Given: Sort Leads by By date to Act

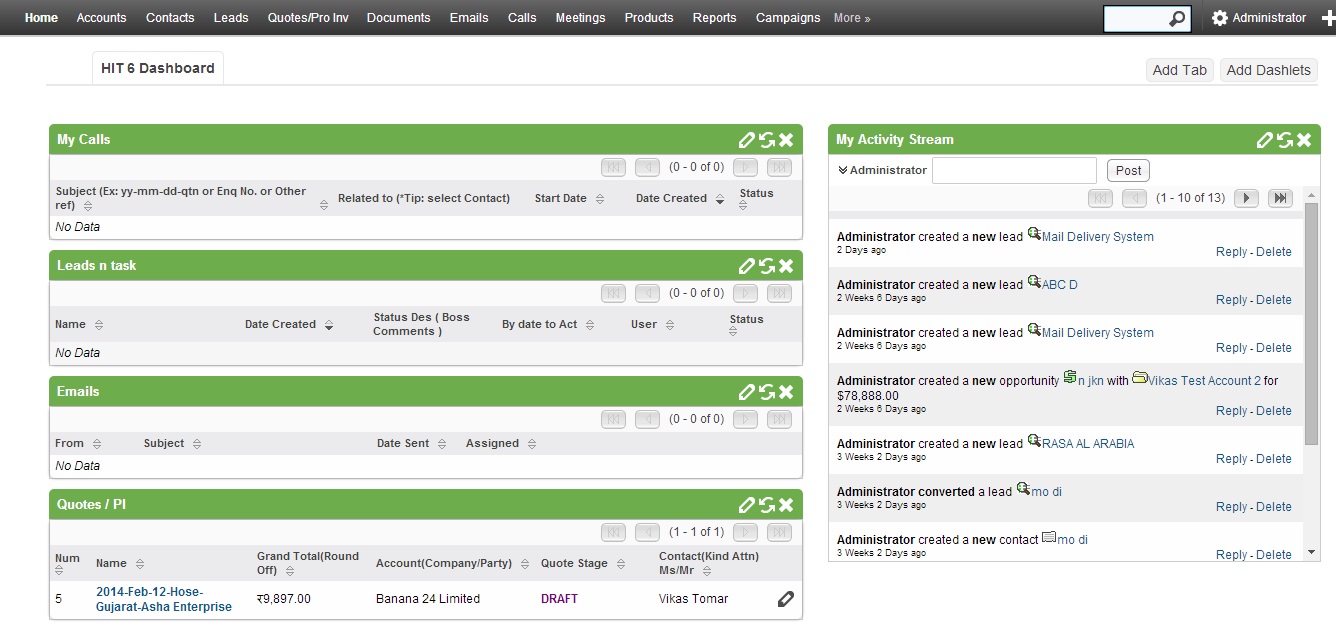Looking at the screenshot, I should tap(590, 325).
